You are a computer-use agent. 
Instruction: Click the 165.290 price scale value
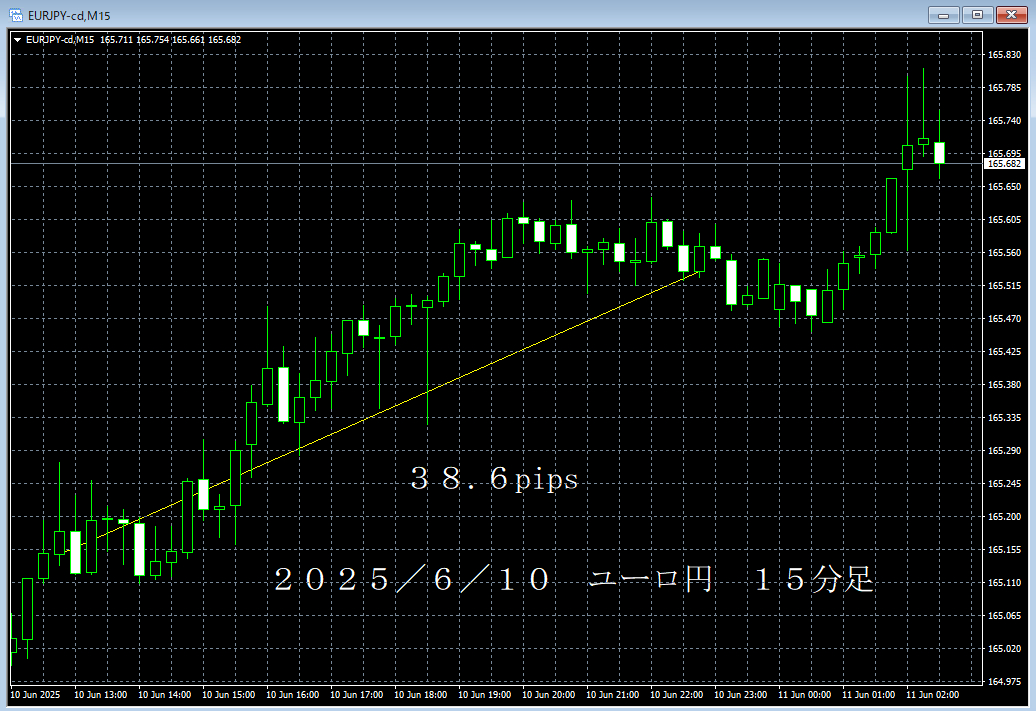(x=1004, y=451)
